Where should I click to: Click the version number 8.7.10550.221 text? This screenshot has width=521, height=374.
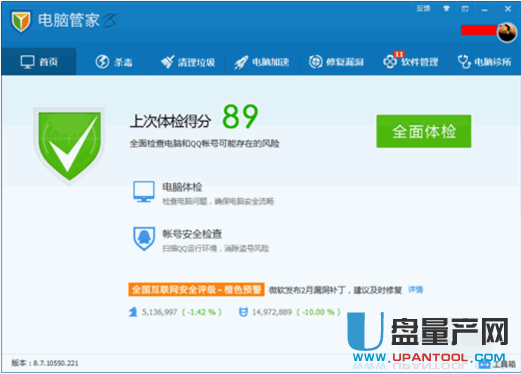pyautogui.click(x=56, y=363)
